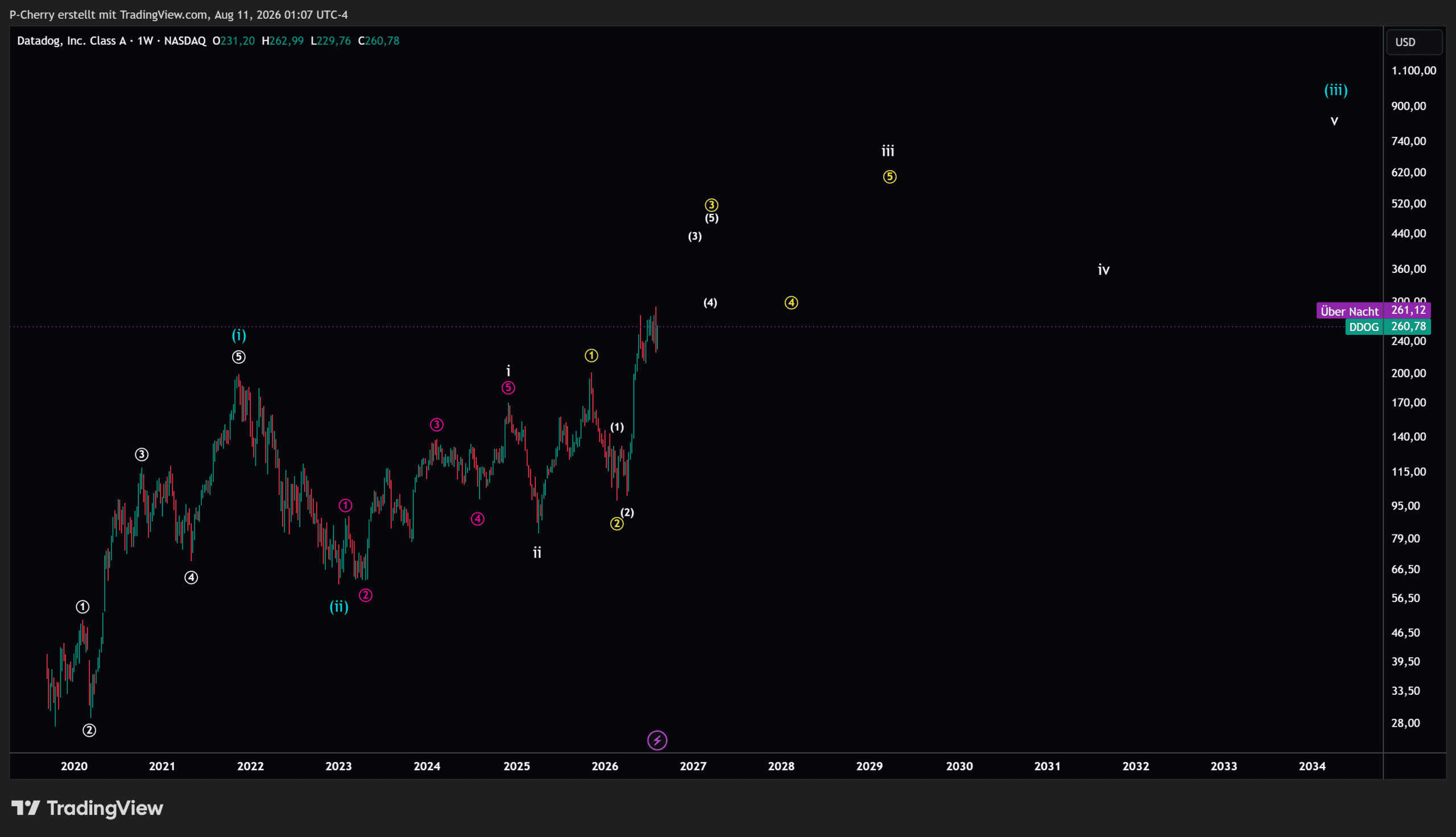1456x837 pixels.
Task: Click the open value O231,20
Action: pos(233,41)
